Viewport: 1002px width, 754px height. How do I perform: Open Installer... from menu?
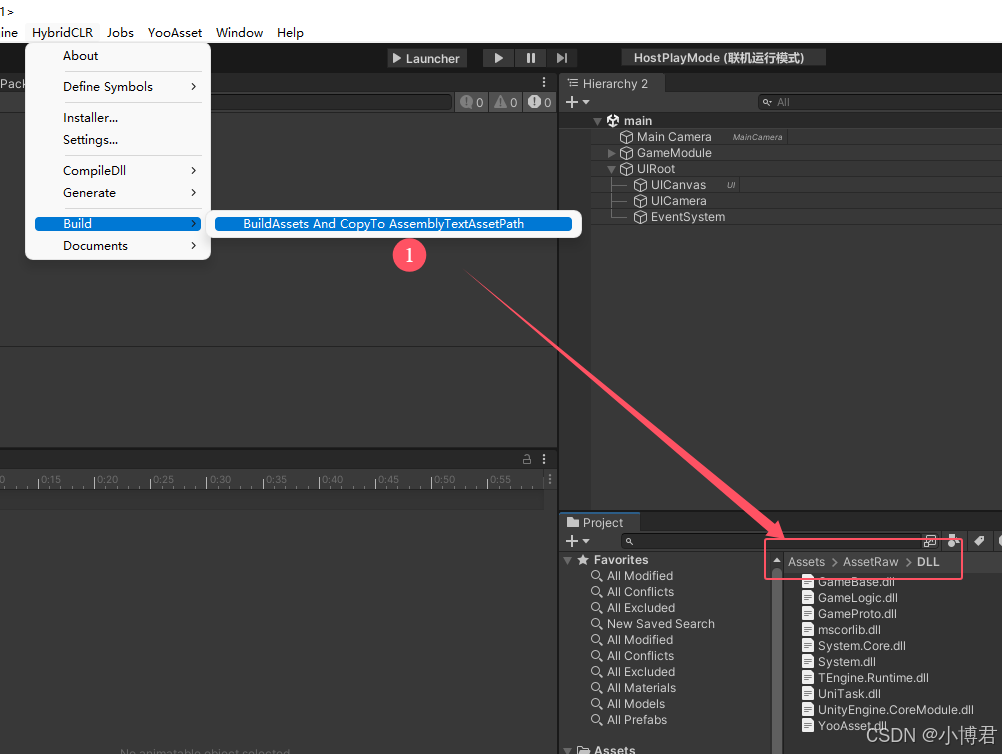click(118, 118)
